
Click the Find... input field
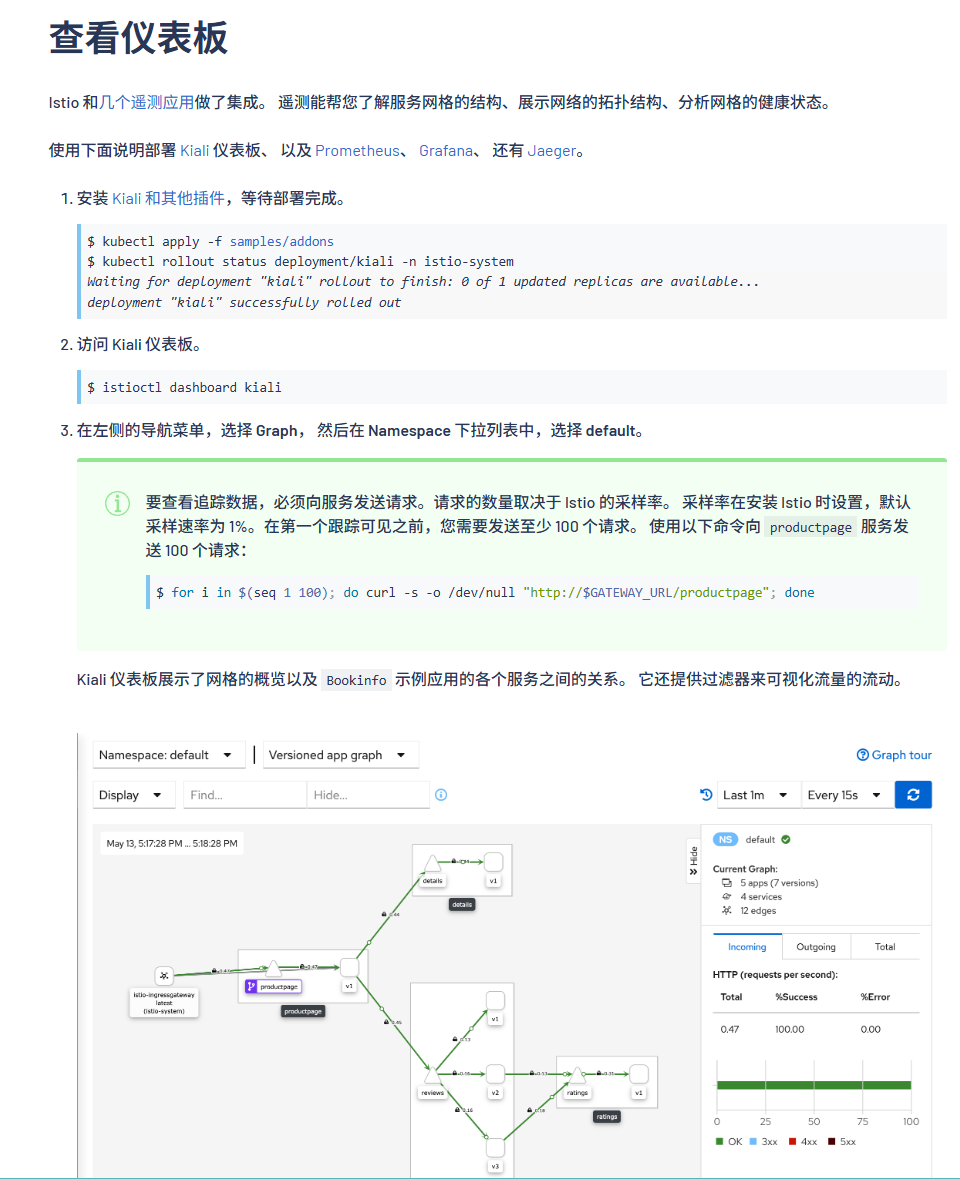tap(245, 795)
